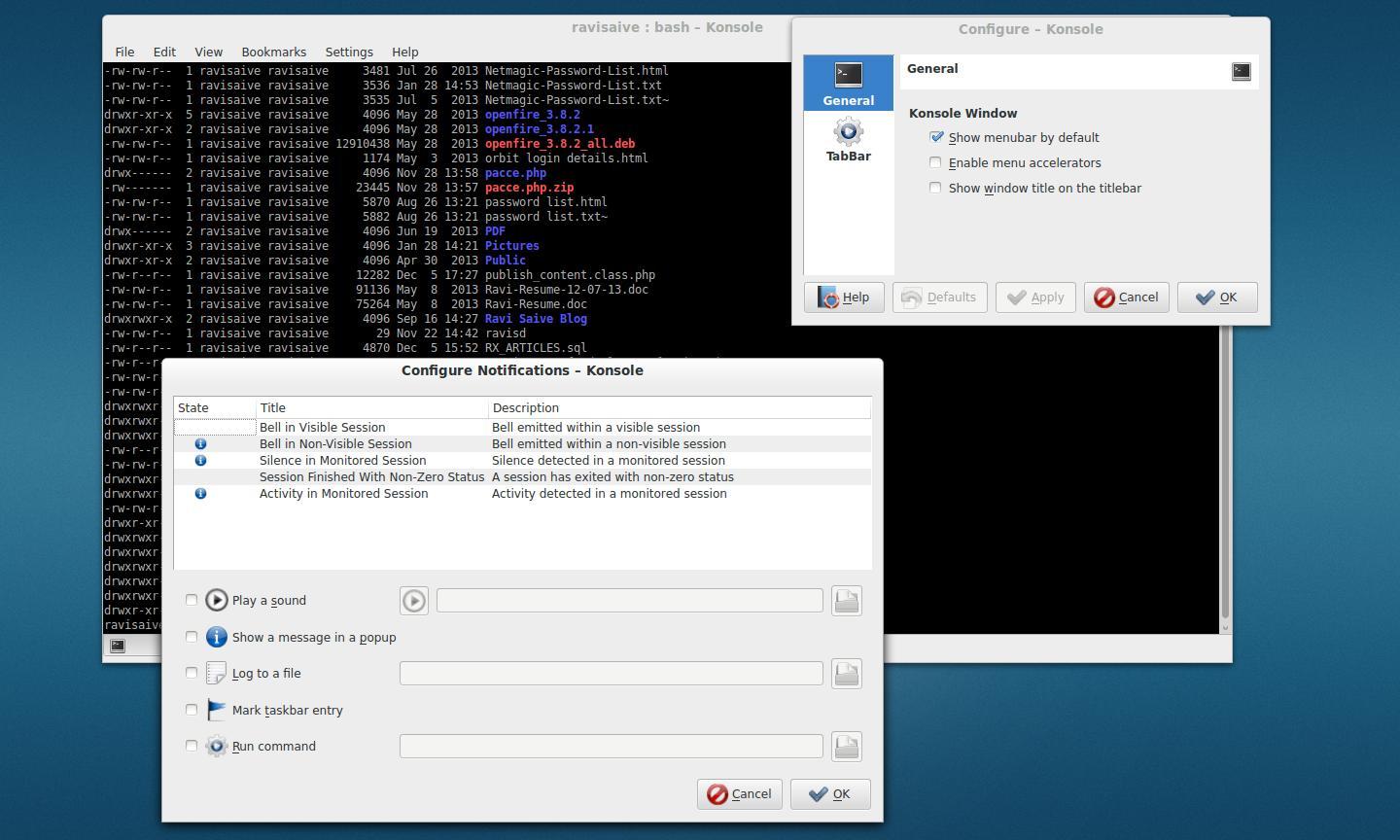Enable Mark taskbar entry

pos(192,710)
